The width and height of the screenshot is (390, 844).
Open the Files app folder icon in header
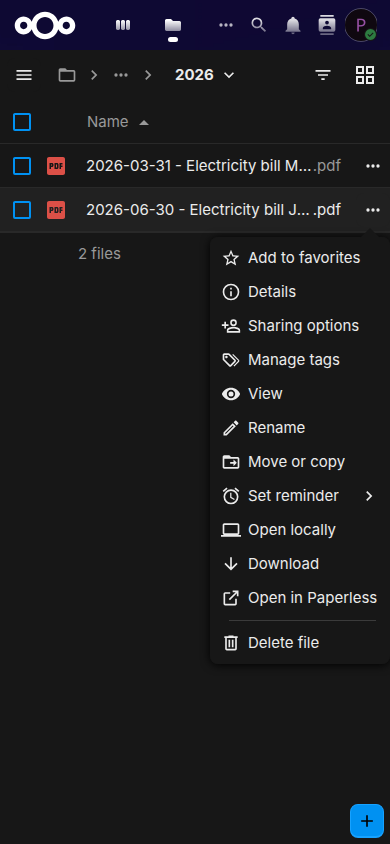(x=173, y=25)
